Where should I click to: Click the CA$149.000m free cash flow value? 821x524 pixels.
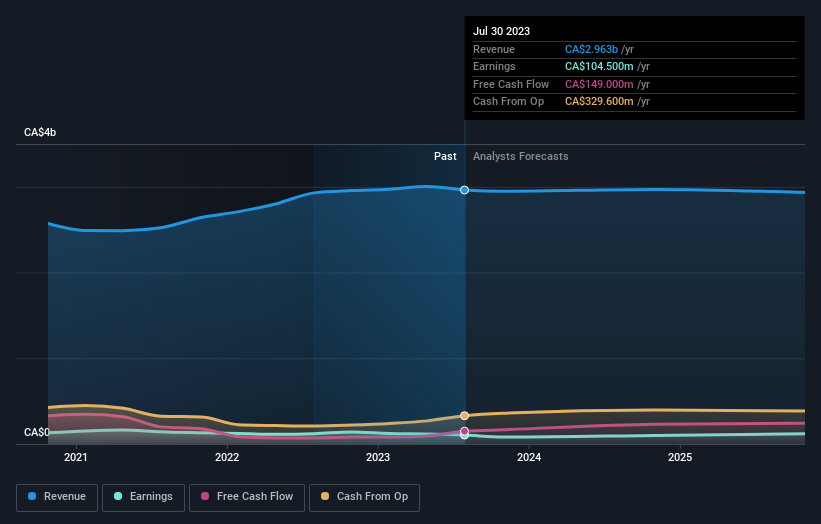click(599, 84)
